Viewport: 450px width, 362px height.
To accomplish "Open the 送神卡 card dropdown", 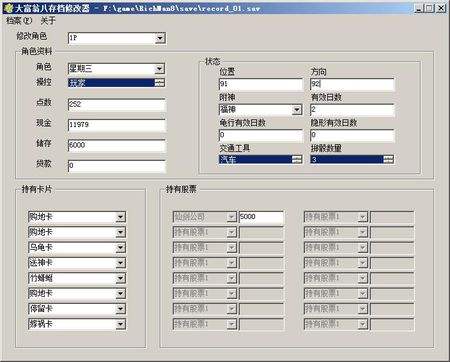I will (121, 263).
